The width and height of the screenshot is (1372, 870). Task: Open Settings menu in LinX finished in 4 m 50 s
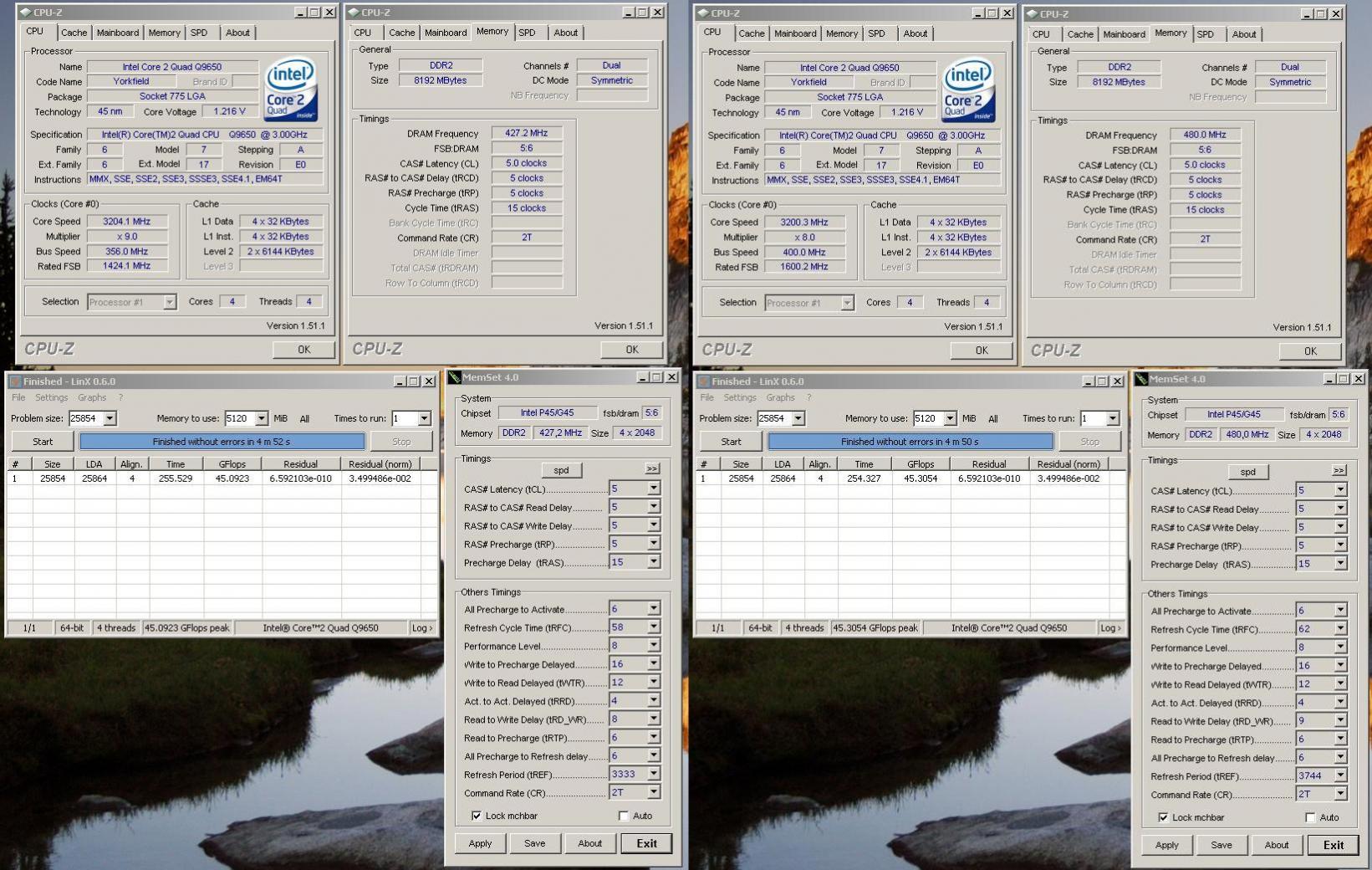(740, 397)
